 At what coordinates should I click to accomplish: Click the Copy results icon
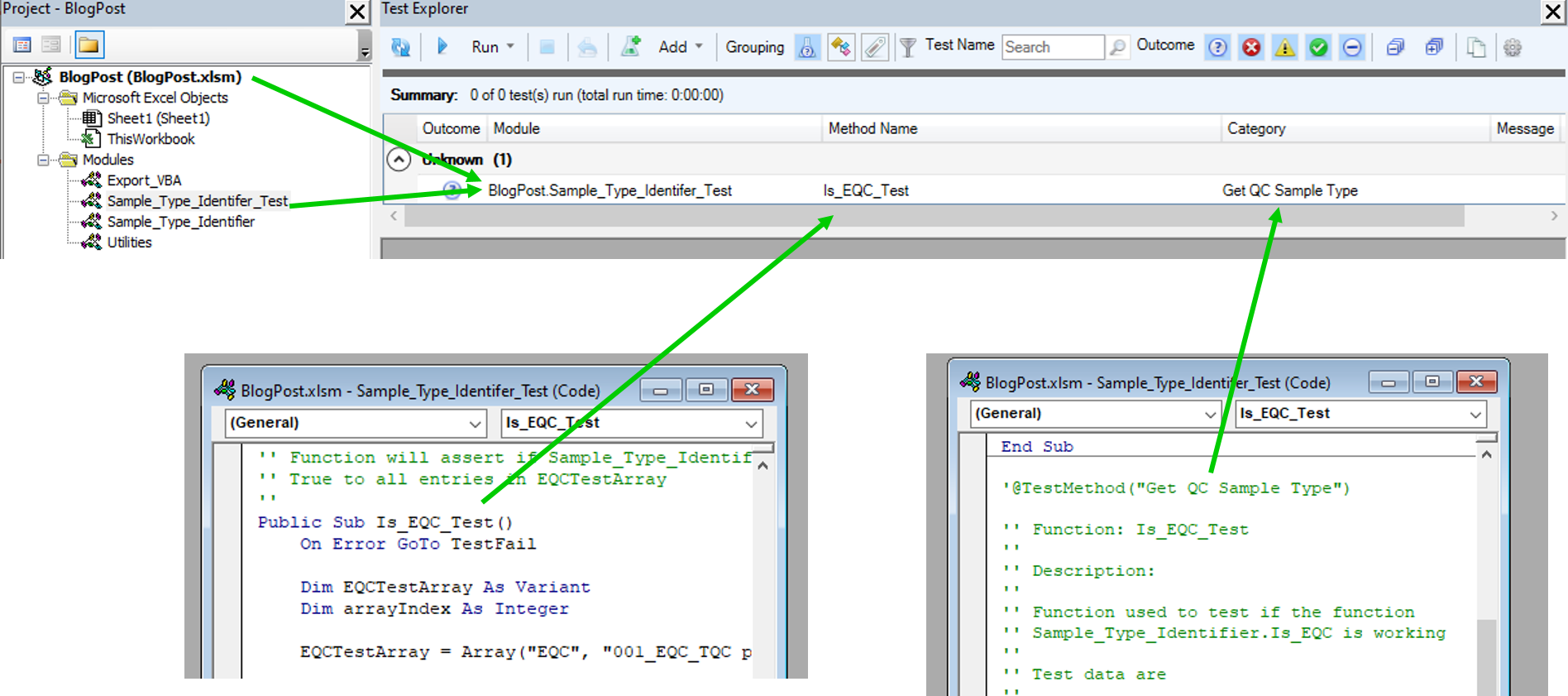point(1476,47)
